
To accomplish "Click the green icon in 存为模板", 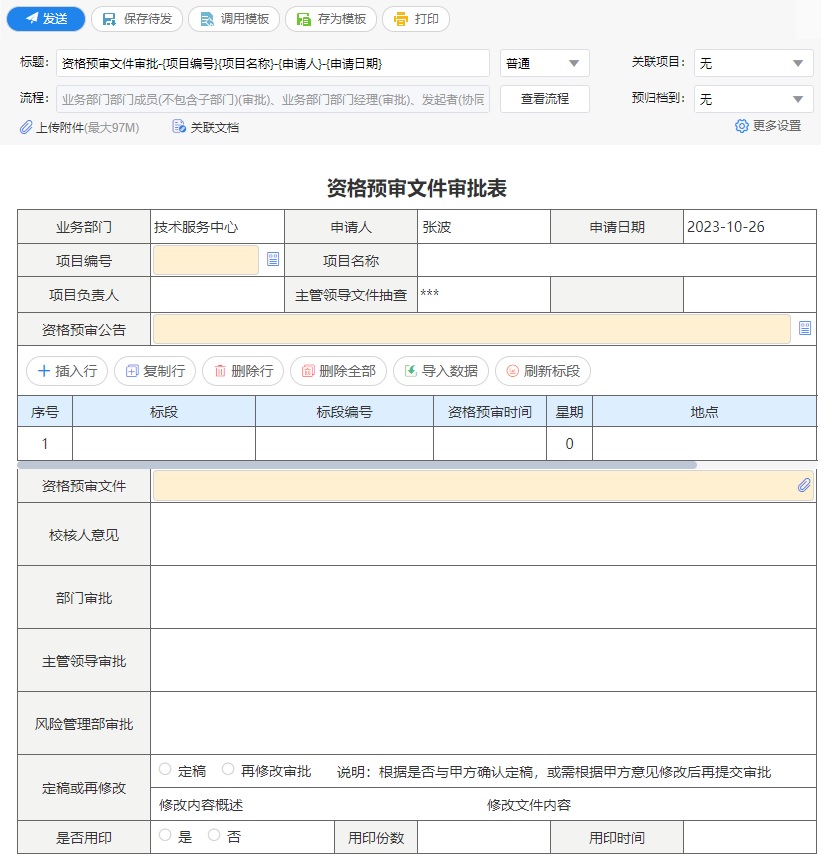I will (303, 19).
